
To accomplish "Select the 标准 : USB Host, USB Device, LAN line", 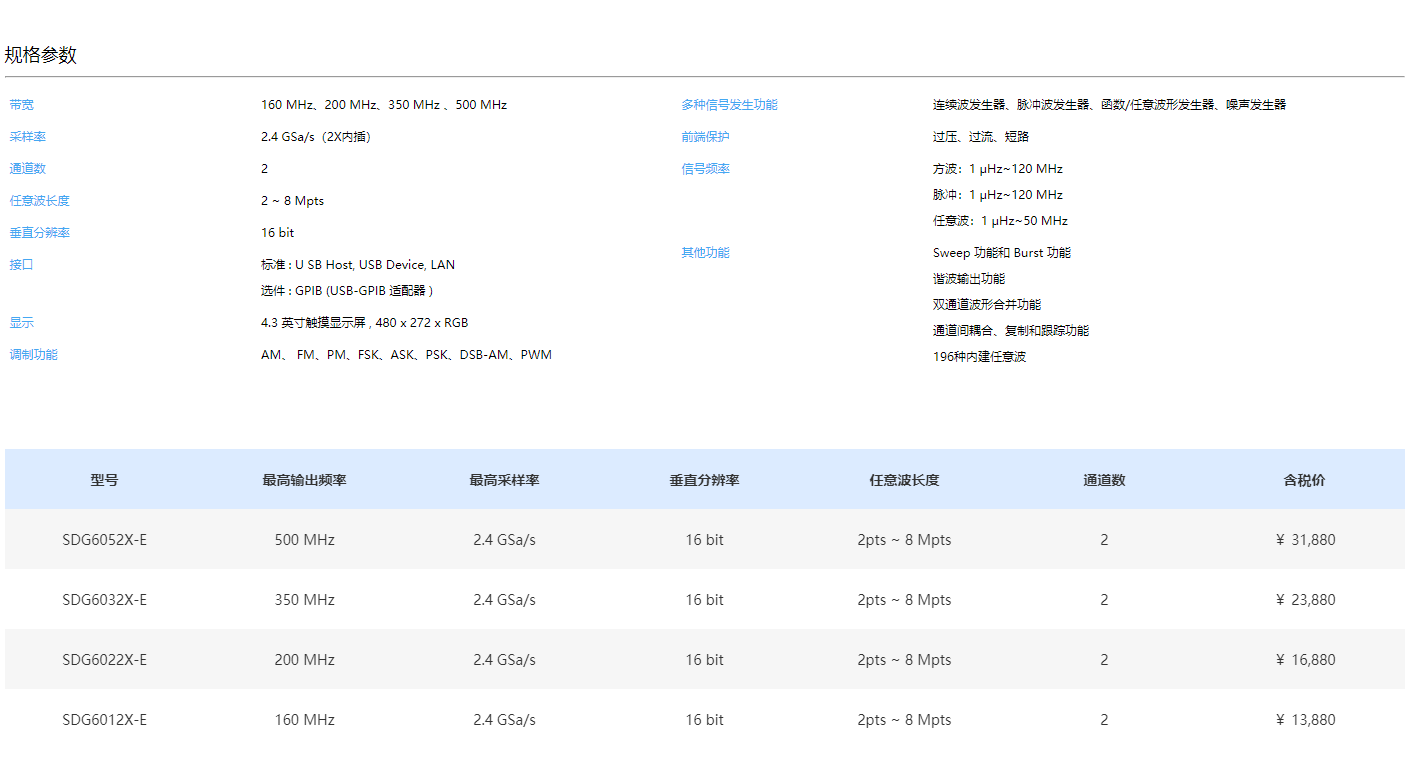I will coord(358,265).
